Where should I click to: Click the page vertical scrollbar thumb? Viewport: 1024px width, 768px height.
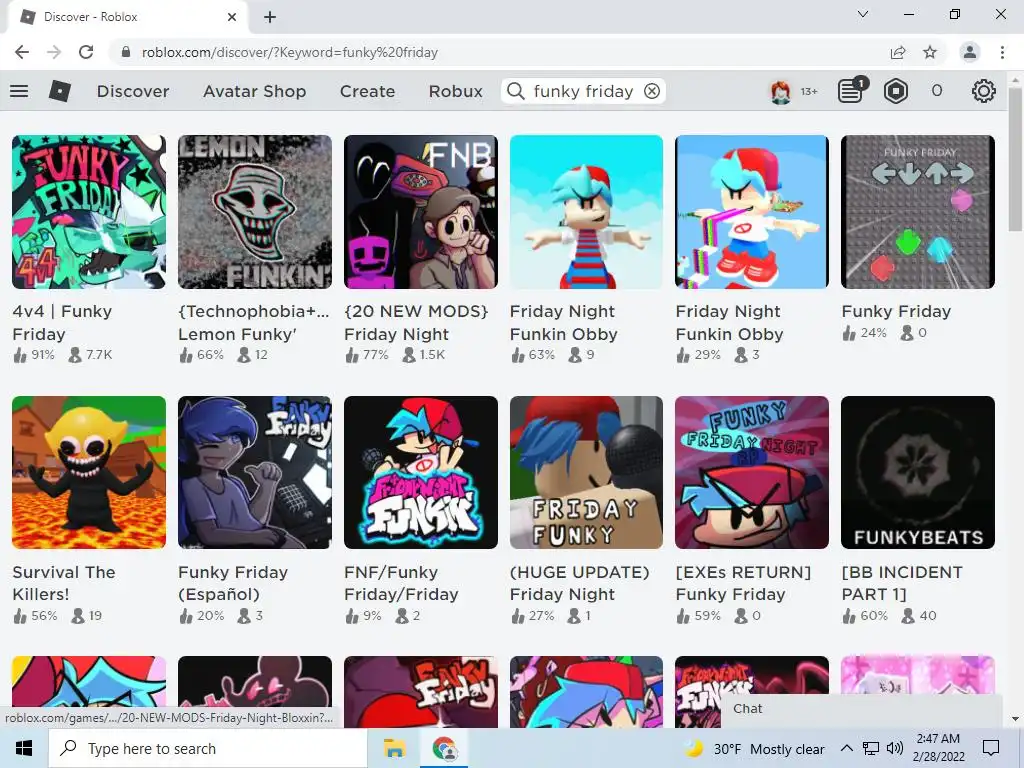pyautogui.click(x=1014, y=160)
